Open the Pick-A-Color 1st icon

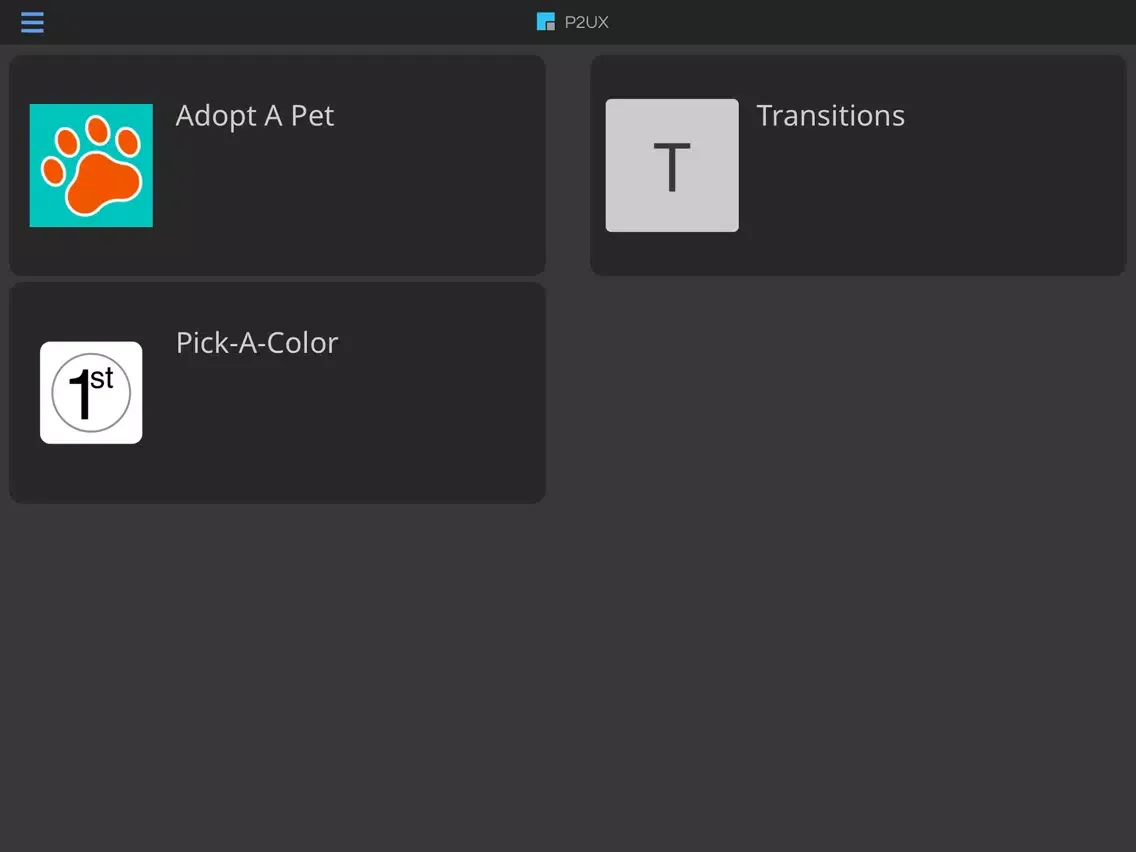click(91, 393)
